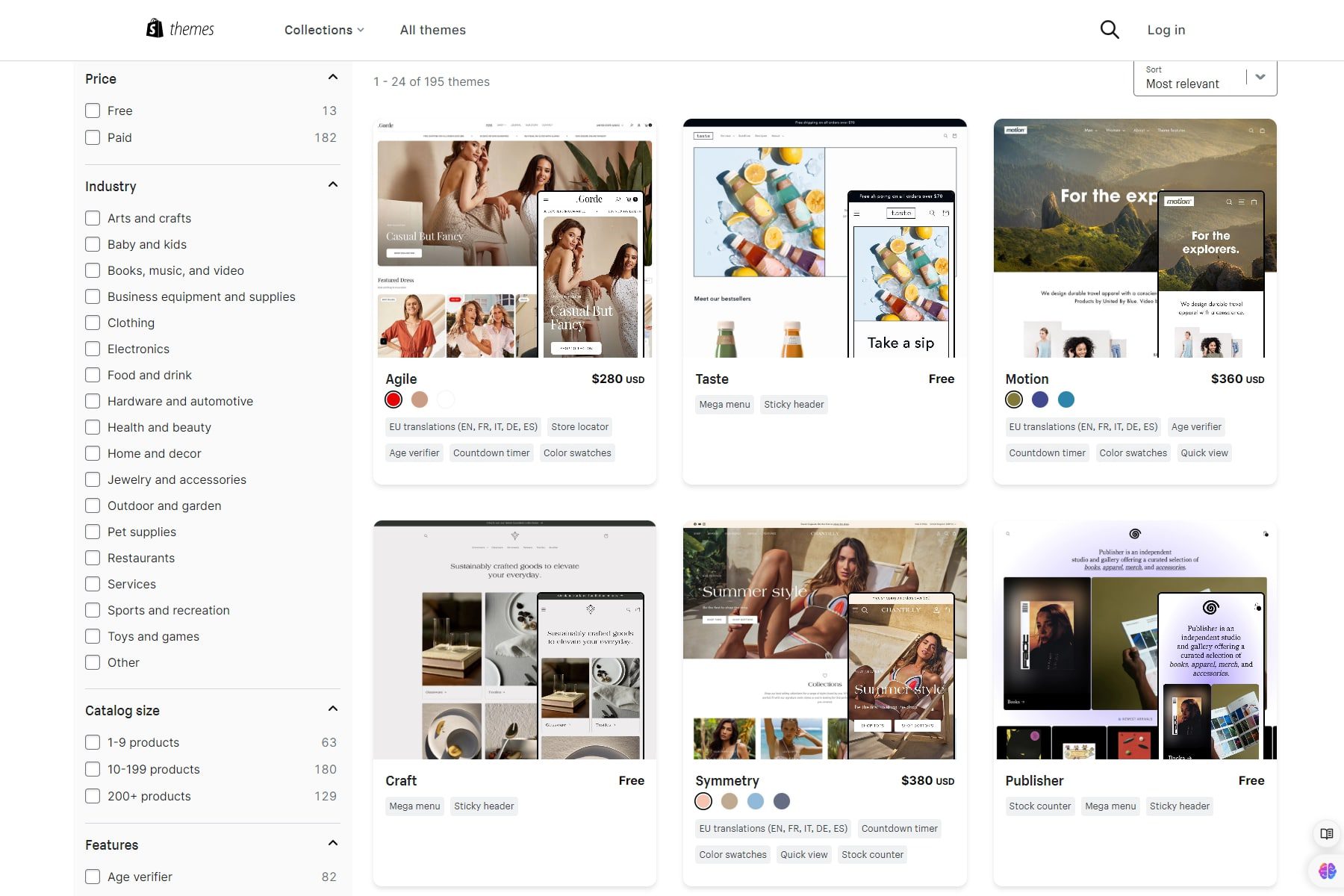Enable the Age verifier feature filter

[x=93, y=877]
